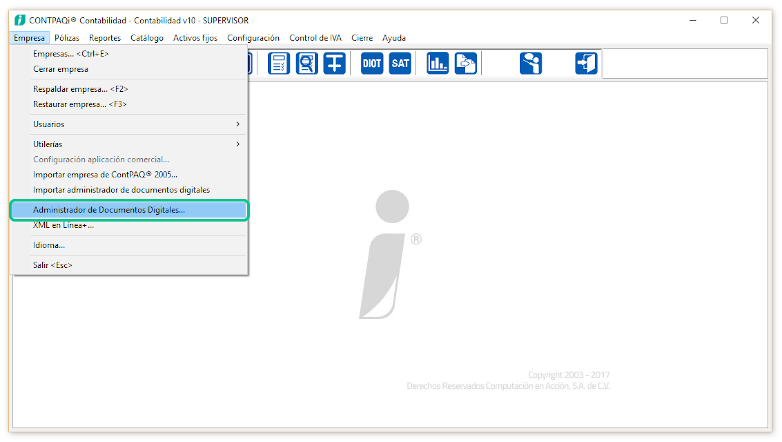Image resolution: width=782 pixels, height=442 pixels.
Task: Click the T-account balance toolbar icon
Action: [x=334, y=63]
